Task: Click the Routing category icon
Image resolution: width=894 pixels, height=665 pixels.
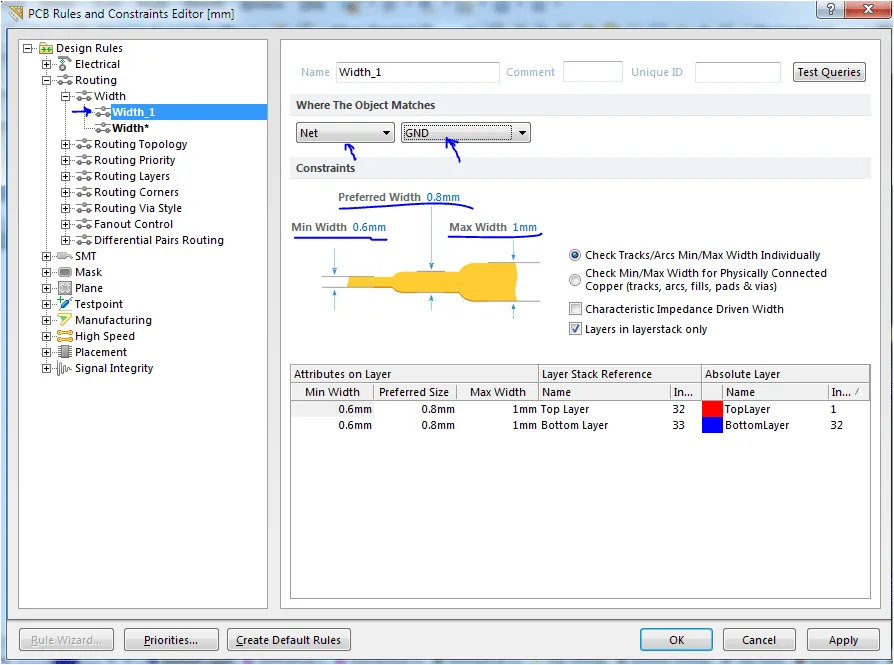Action: click(64, 80)
